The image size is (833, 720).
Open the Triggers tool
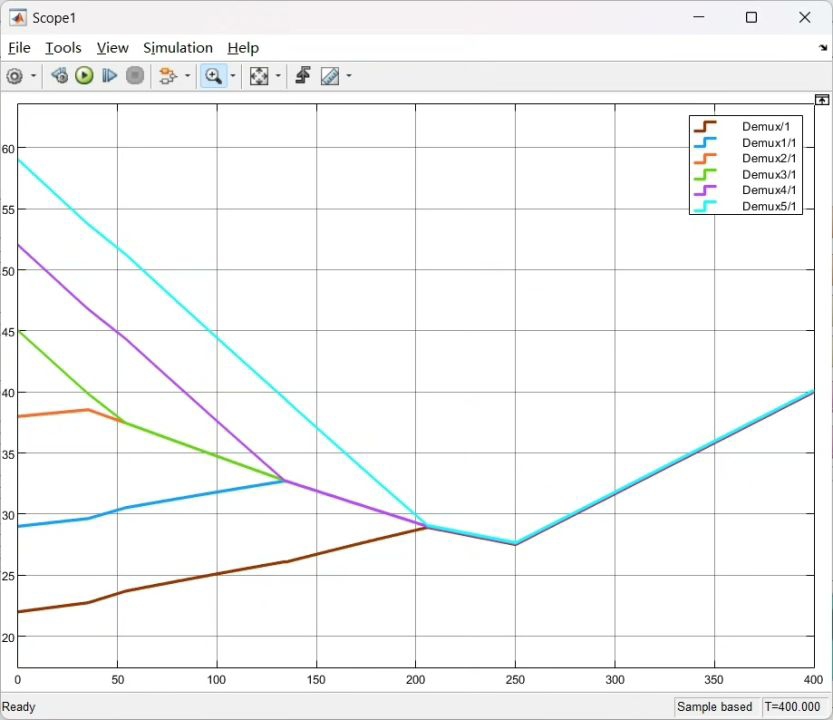point(303,76)
